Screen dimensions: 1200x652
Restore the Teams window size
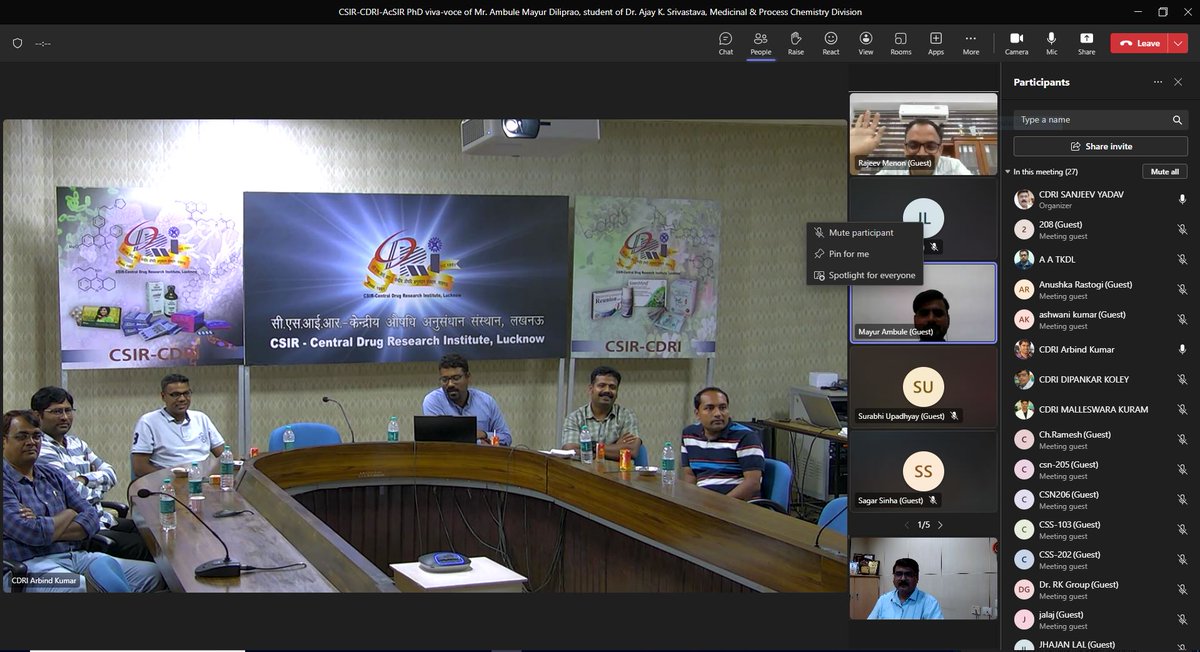[x=1163, y=12]
